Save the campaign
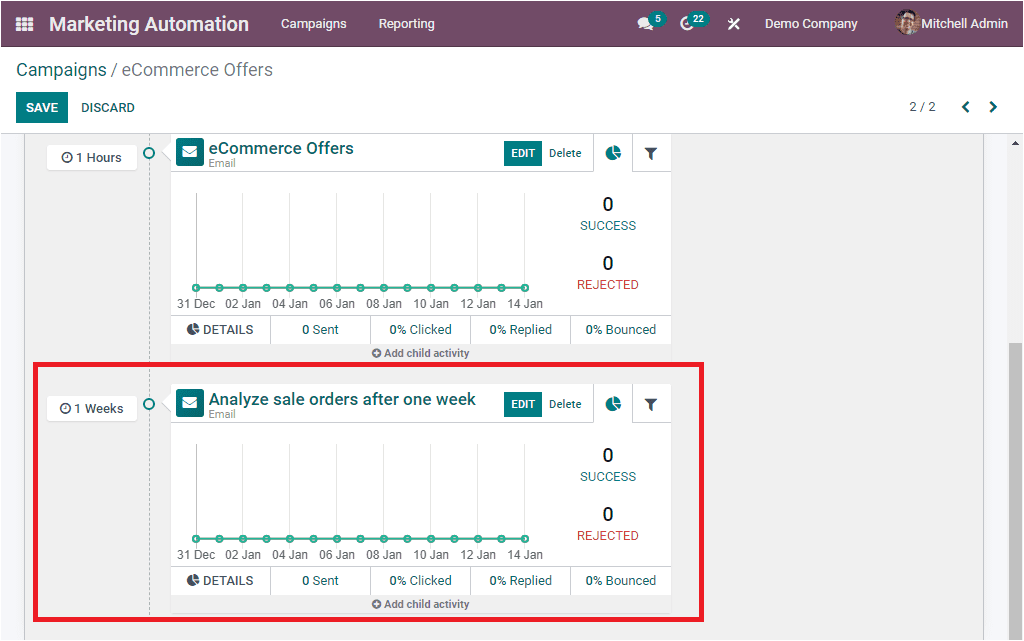Screen dimensions: 1024x641 [42, 108]
